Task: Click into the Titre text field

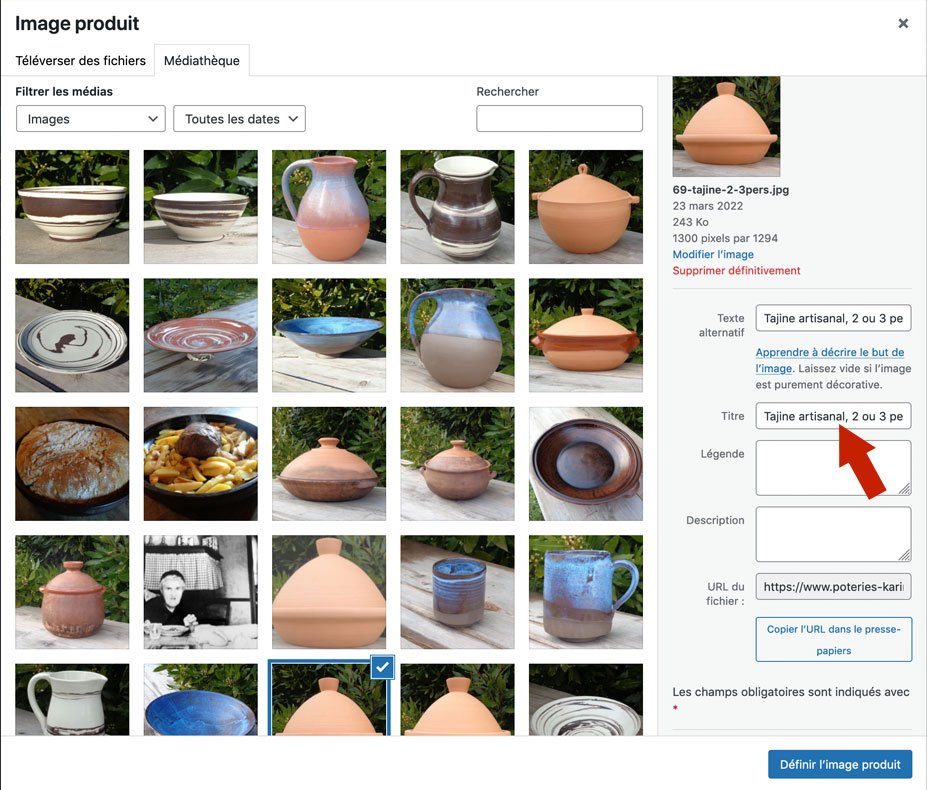Action: 833,416
